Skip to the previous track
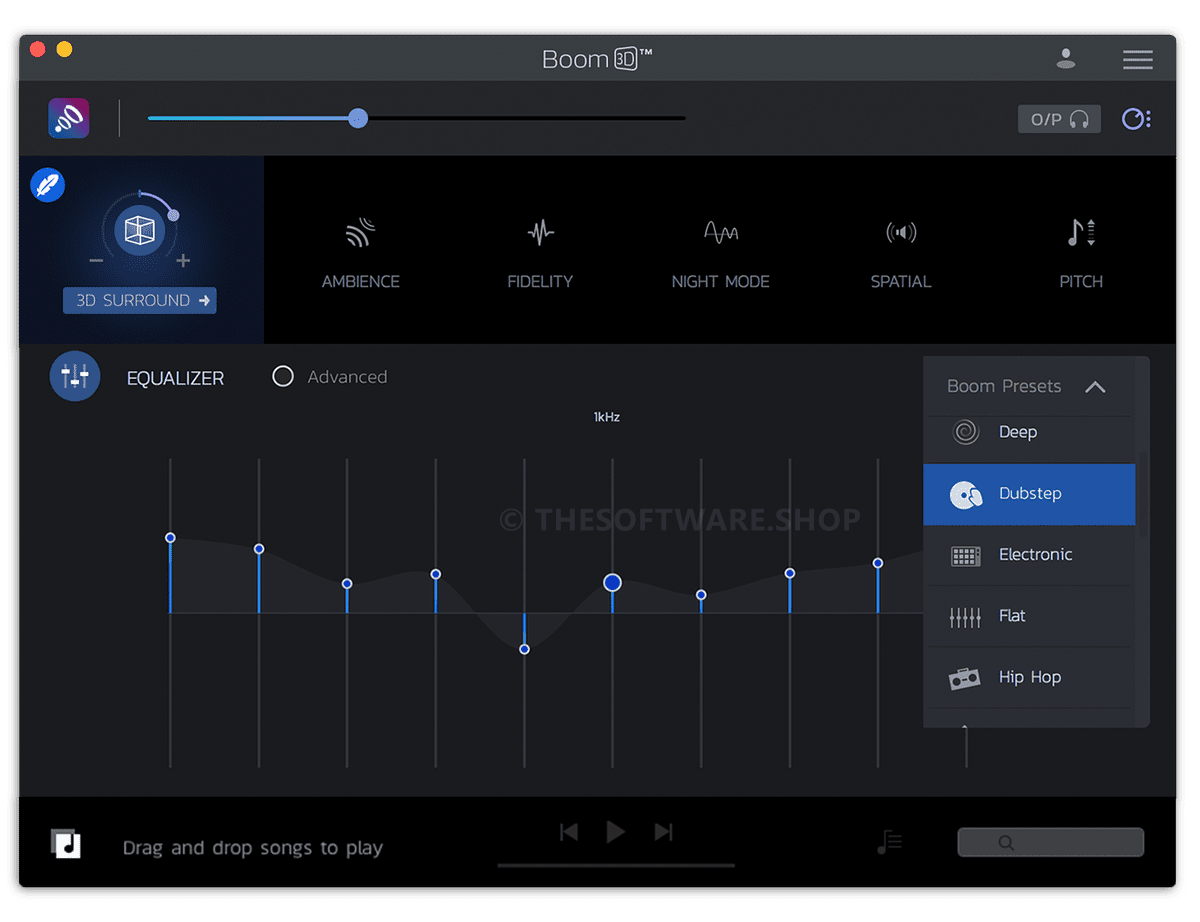Screen dimensions: 1200x922 (x=569, y=832)
